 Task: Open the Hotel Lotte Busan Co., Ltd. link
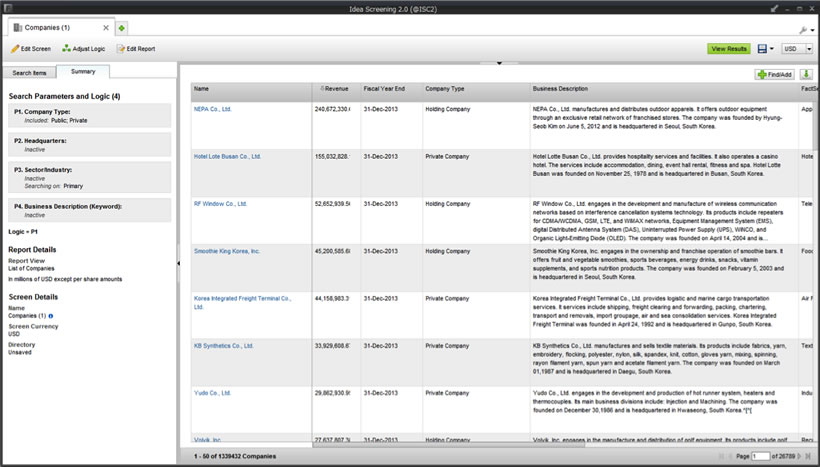[x=227, y=156]
